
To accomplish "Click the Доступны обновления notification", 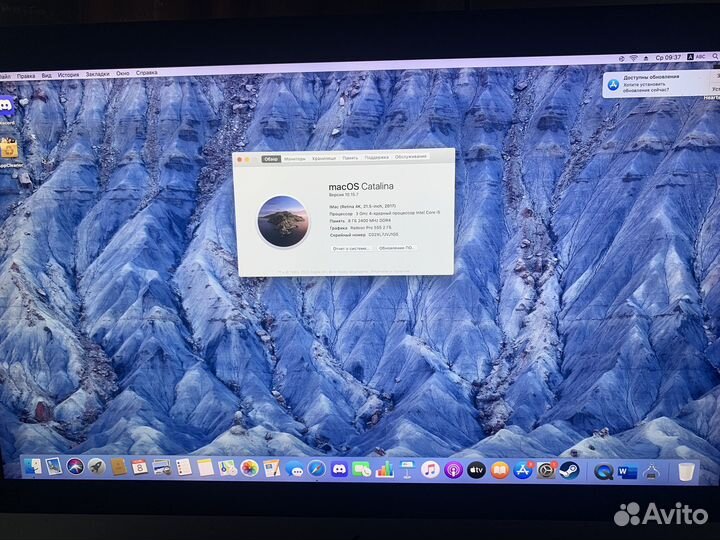I will click(661, 84).
